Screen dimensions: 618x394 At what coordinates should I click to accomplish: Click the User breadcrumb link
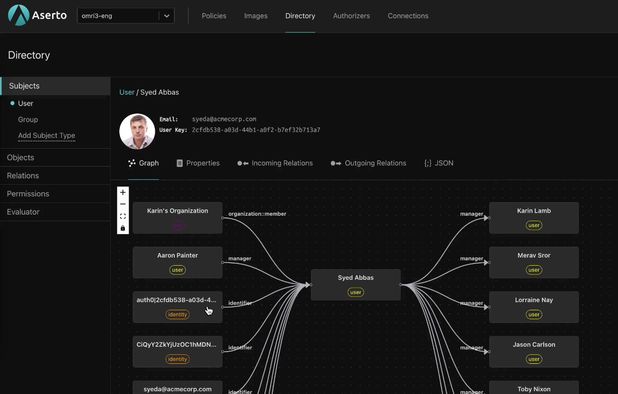click(x=127, y=92)
